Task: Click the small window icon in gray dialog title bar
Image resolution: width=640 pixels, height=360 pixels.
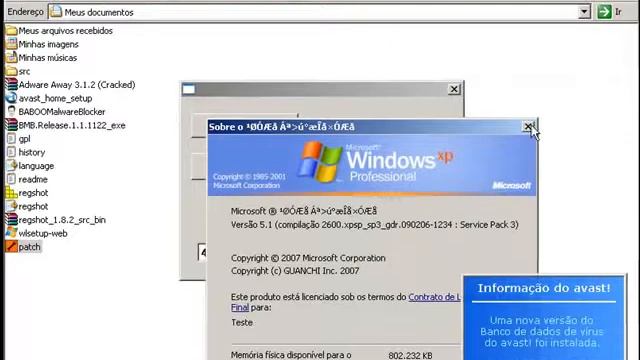Action: pyautogui.click(x=189, y=89)
